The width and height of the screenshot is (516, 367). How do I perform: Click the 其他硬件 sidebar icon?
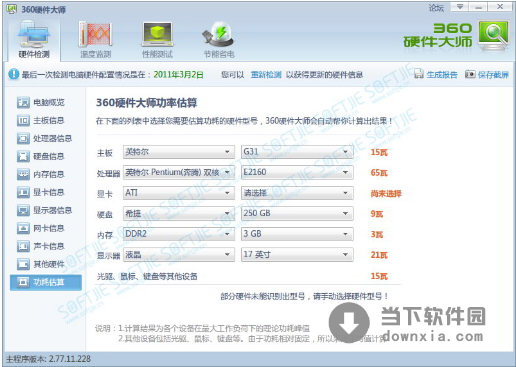click(x=23, y=264)
